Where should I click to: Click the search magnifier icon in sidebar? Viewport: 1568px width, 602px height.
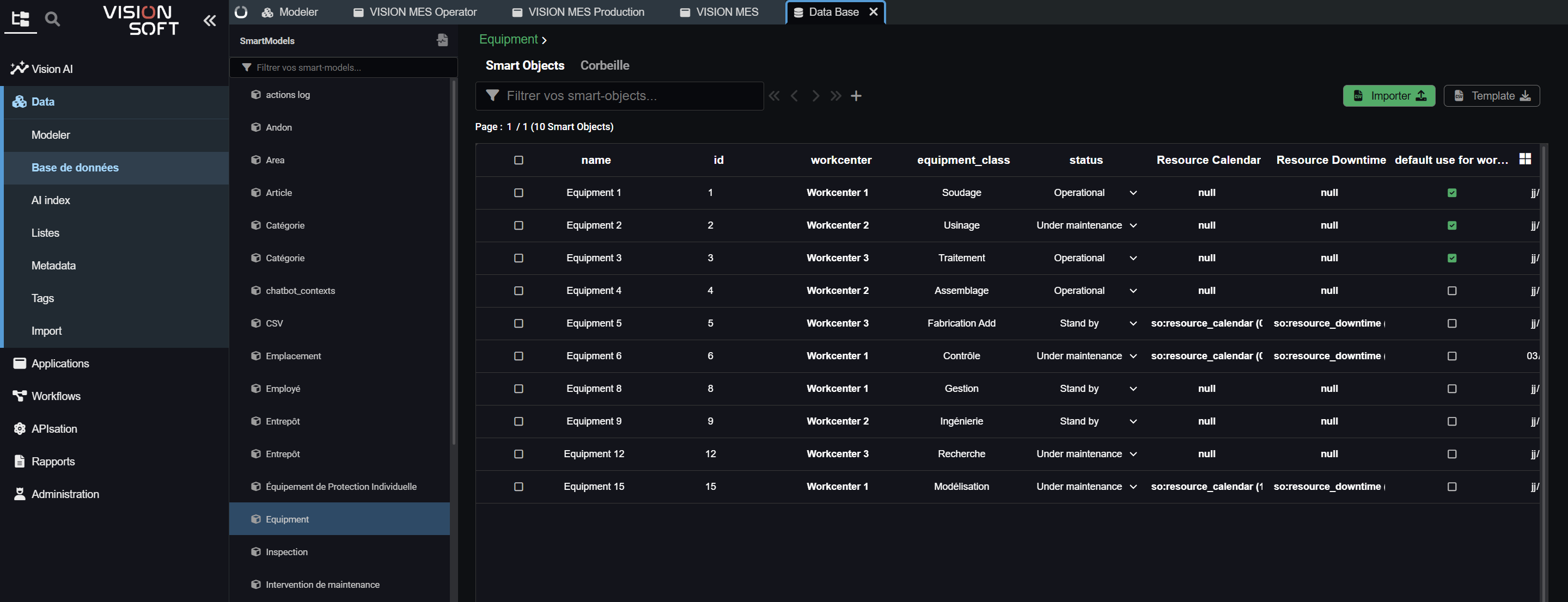click(x=53, y=20)
